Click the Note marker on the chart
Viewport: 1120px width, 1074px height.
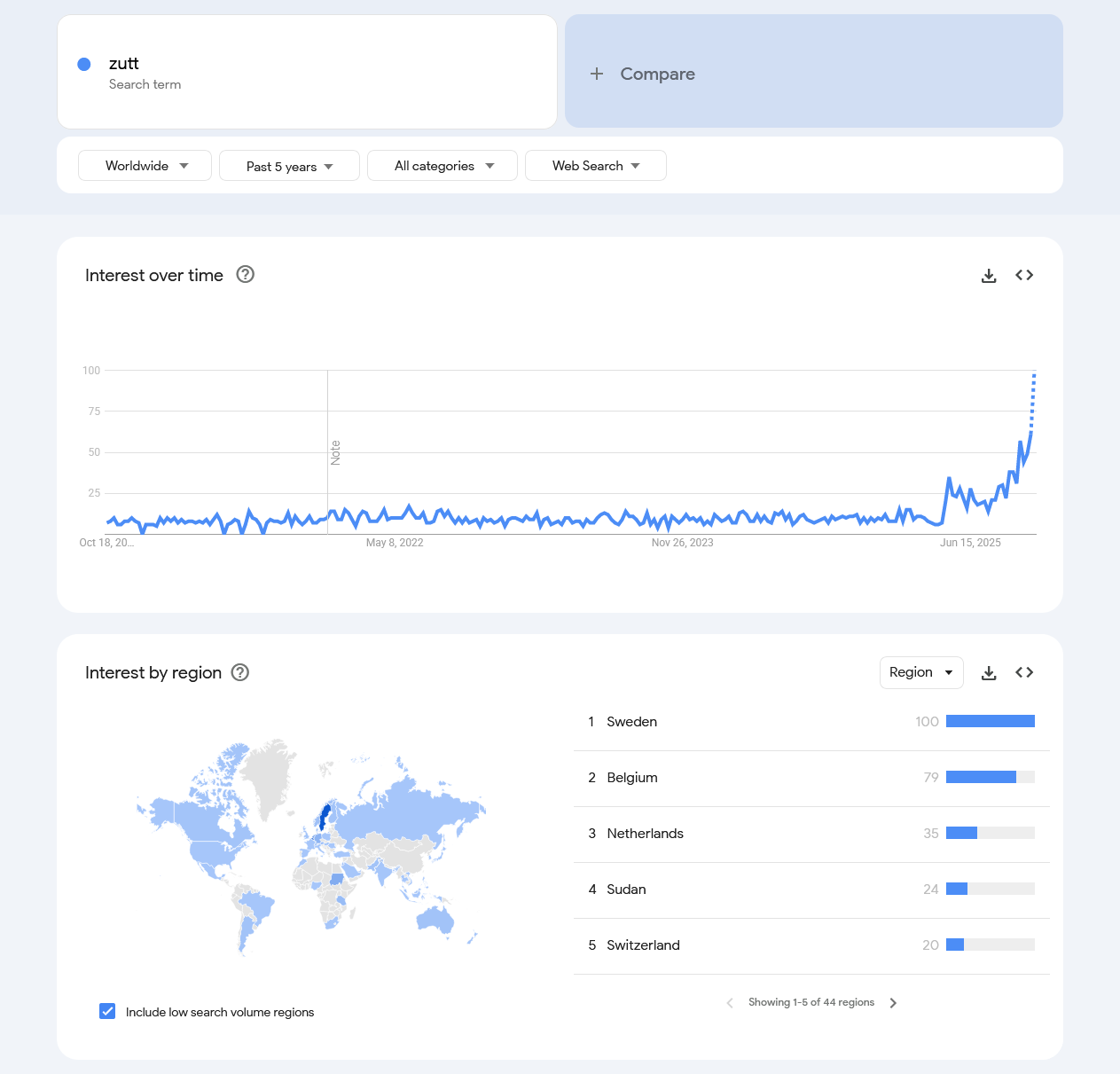click(335, 452)
